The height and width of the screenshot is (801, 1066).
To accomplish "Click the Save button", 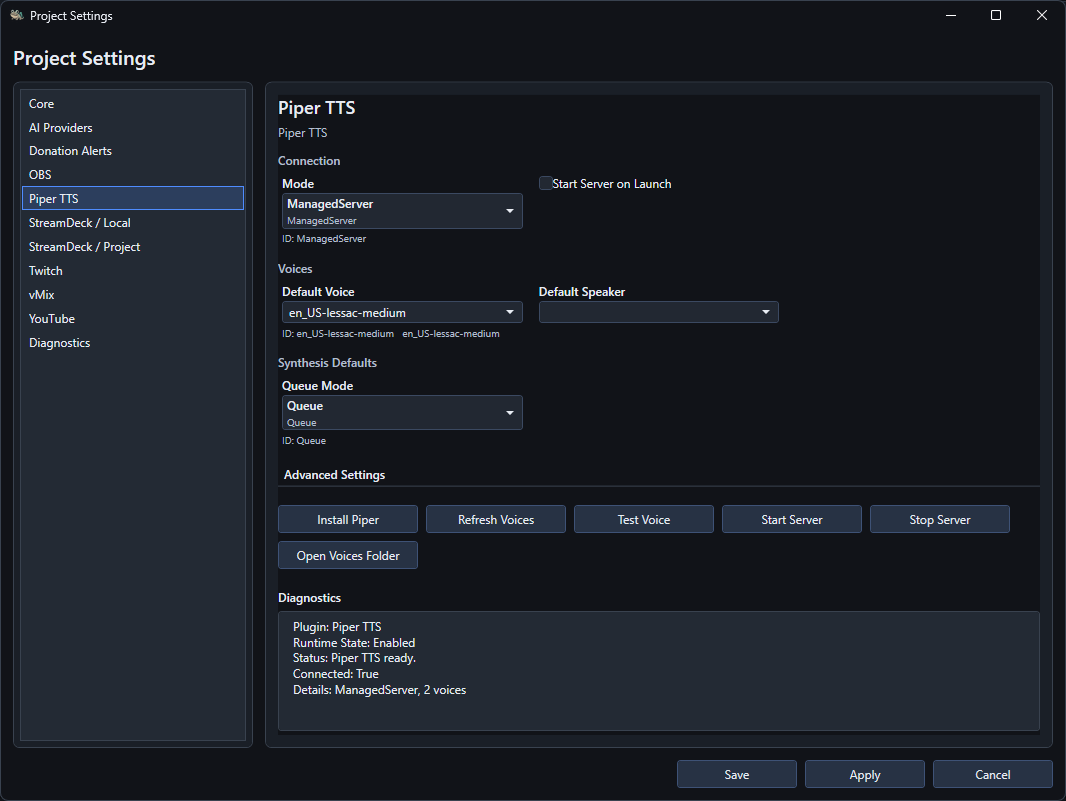I will (736, 774).
